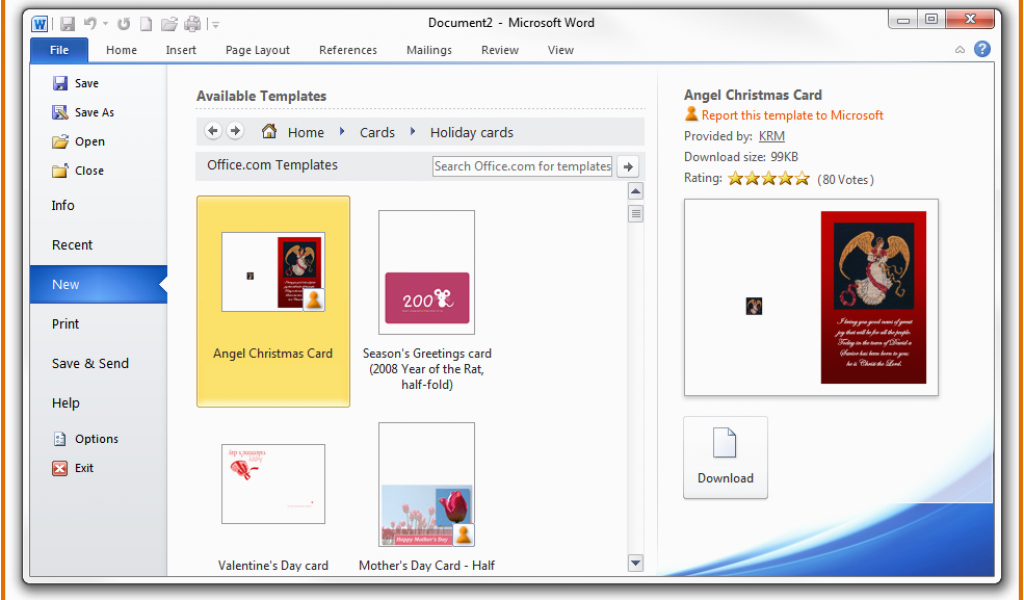
Task: Select Season's Greetings card template thumbnail
Action: (x=426, y=272)
